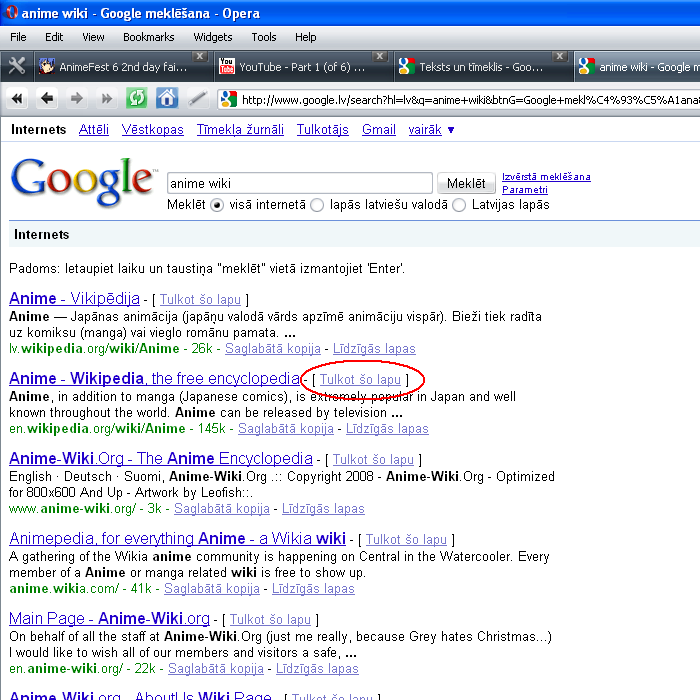The image size is (700, 700).
Task: Click 'Tulkot šo lapu' beside Anime-Wiki.Org Encyclopedia
Action: 373,459
